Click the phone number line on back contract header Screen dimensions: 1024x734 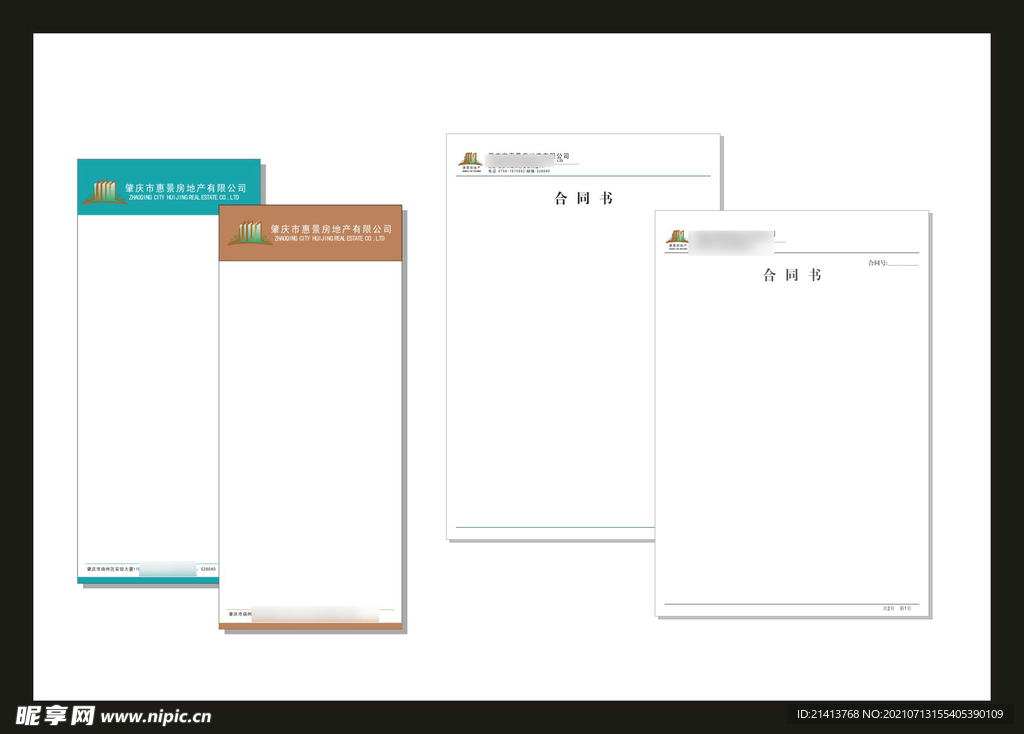click(519, 171)
